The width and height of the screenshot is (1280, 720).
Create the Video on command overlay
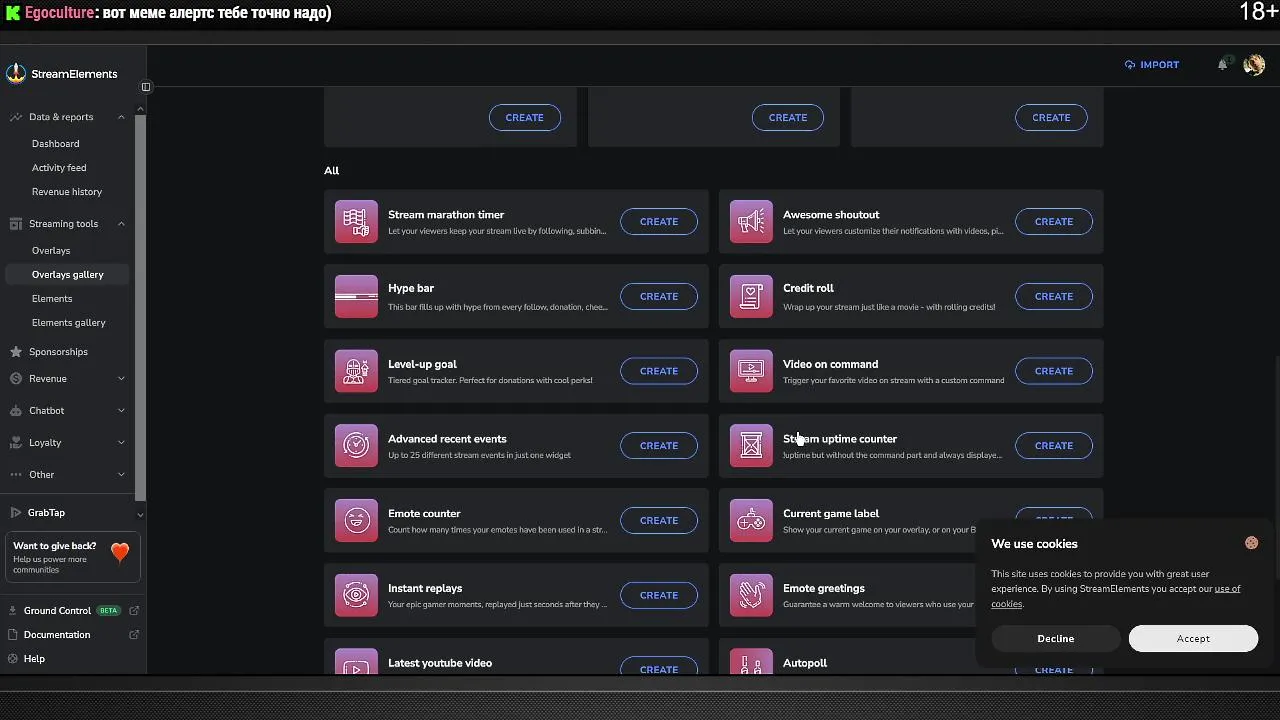pyautogui.click(x=1054, y=371)
